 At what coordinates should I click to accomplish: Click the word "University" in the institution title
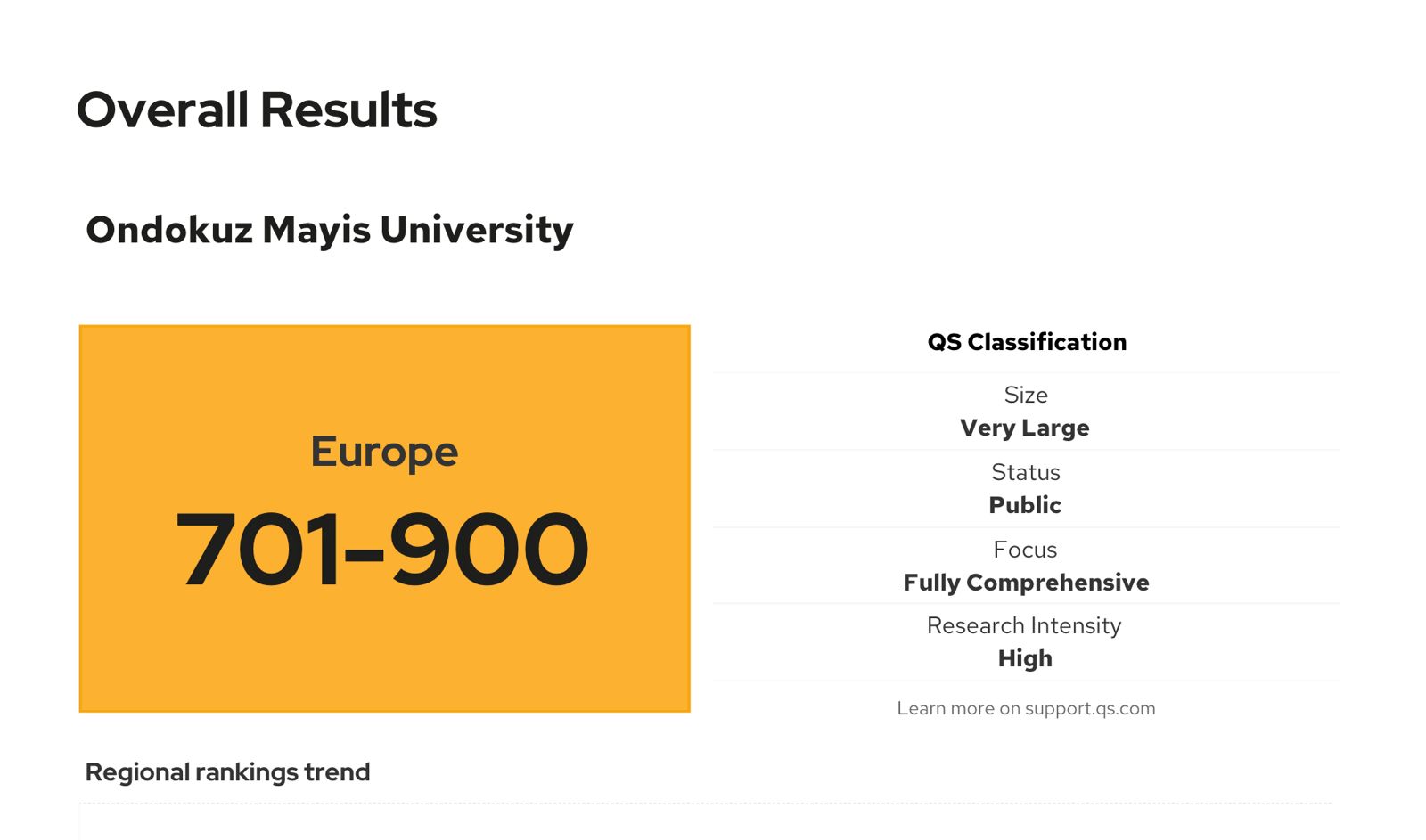(477, 230)
